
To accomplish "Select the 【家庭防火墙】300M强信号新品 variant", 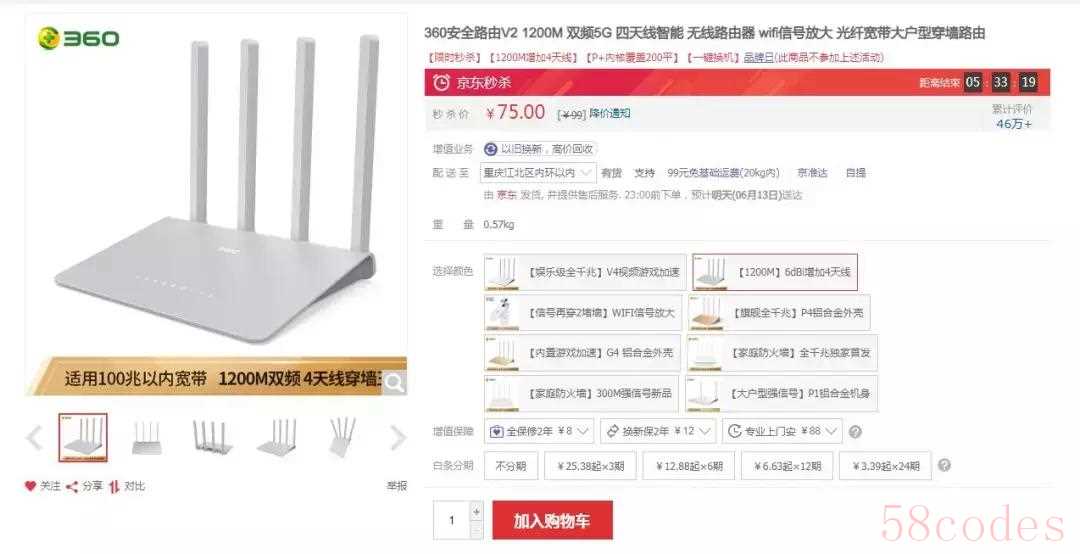I will pyautogui.click(x=581, y=393).
